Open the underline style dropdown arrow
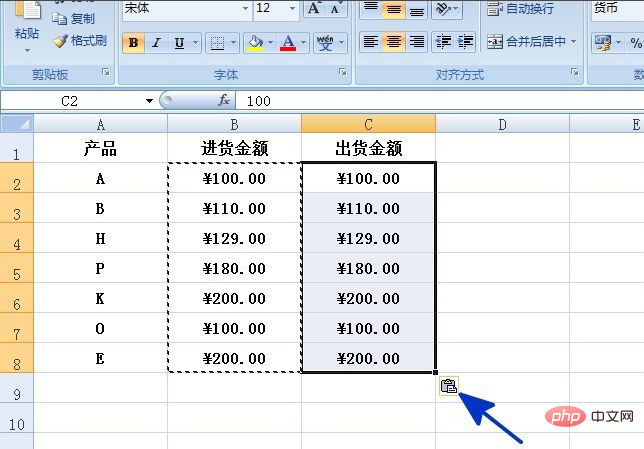 (196, 43)
